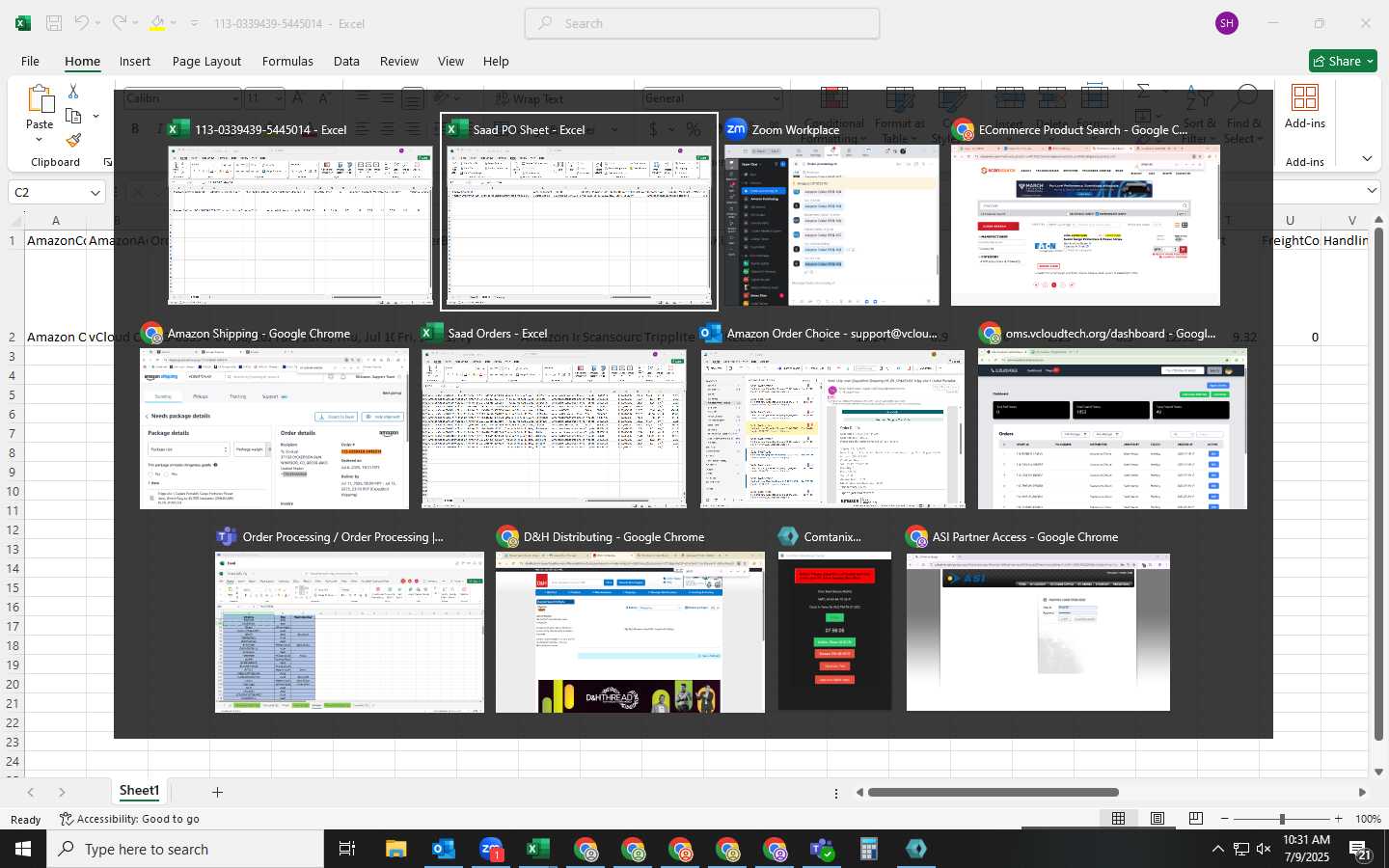Open the Clipboard dialog launcher
The image size is (1389, 868).
(107, 162)
